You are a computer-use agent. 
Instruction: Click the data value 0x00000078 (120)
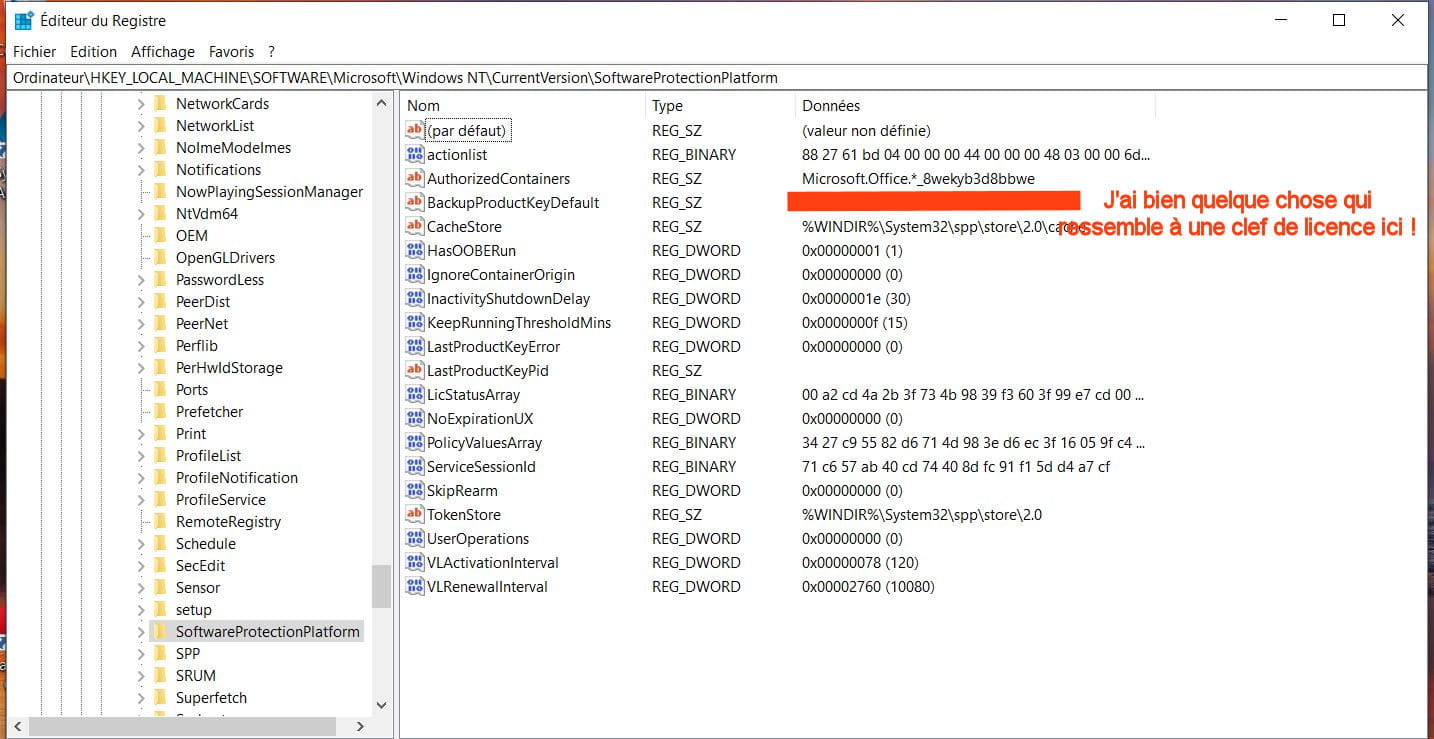click(860, 562)
